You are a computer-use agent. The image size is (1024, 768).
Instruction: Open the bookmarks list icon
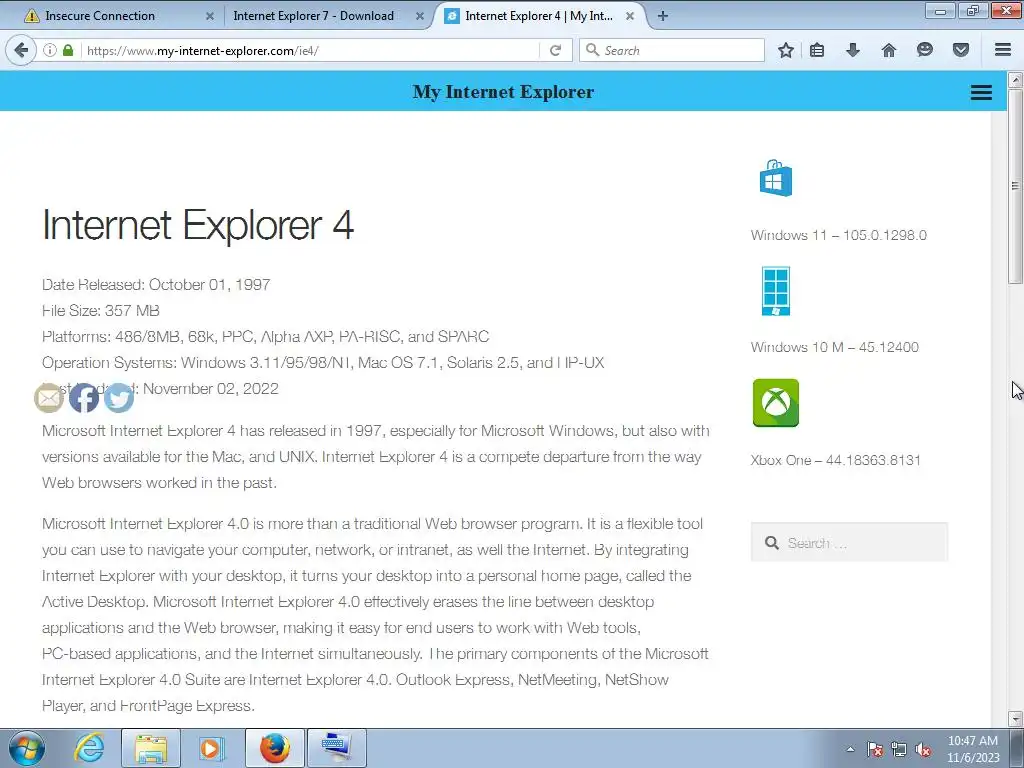pos(817,50)
